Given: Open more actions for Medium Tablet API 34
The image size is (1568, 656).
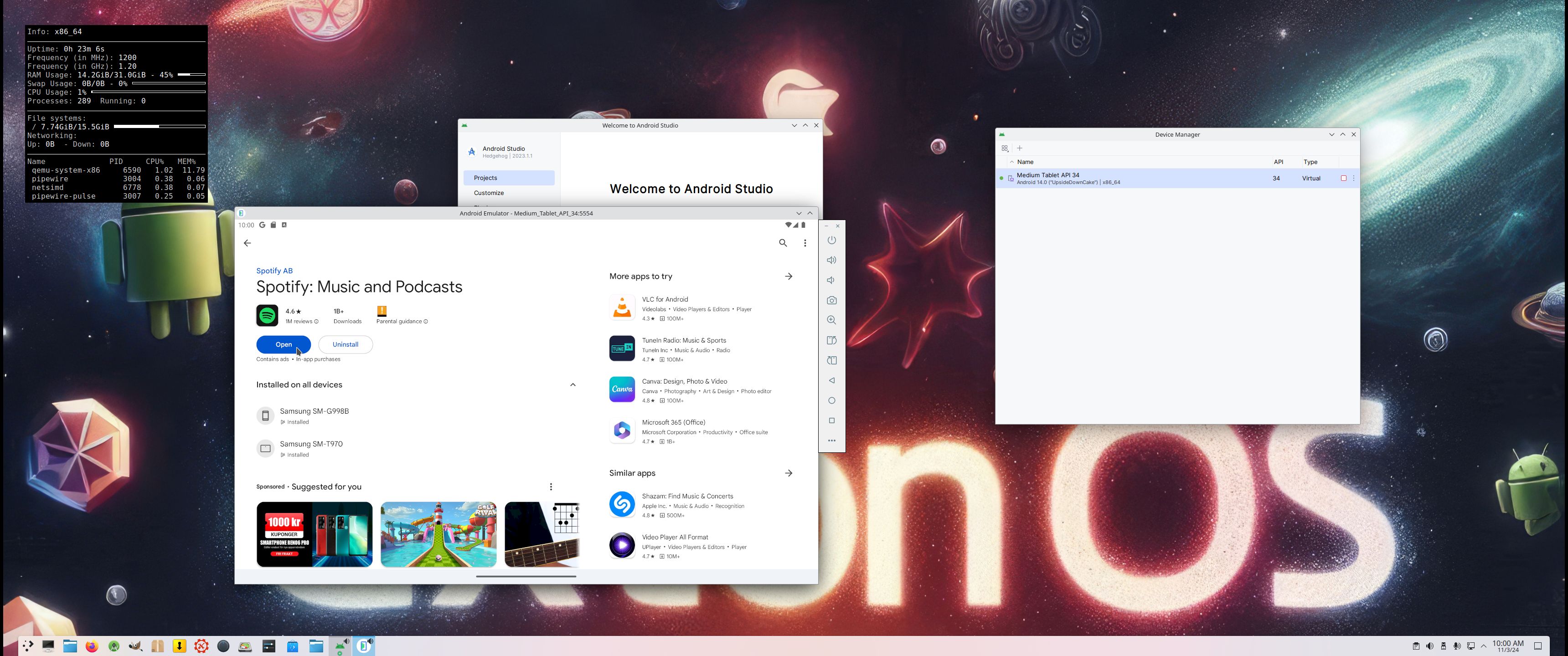Looking at the screenshot, I should pyautogui.click(x=1354, y=178).
